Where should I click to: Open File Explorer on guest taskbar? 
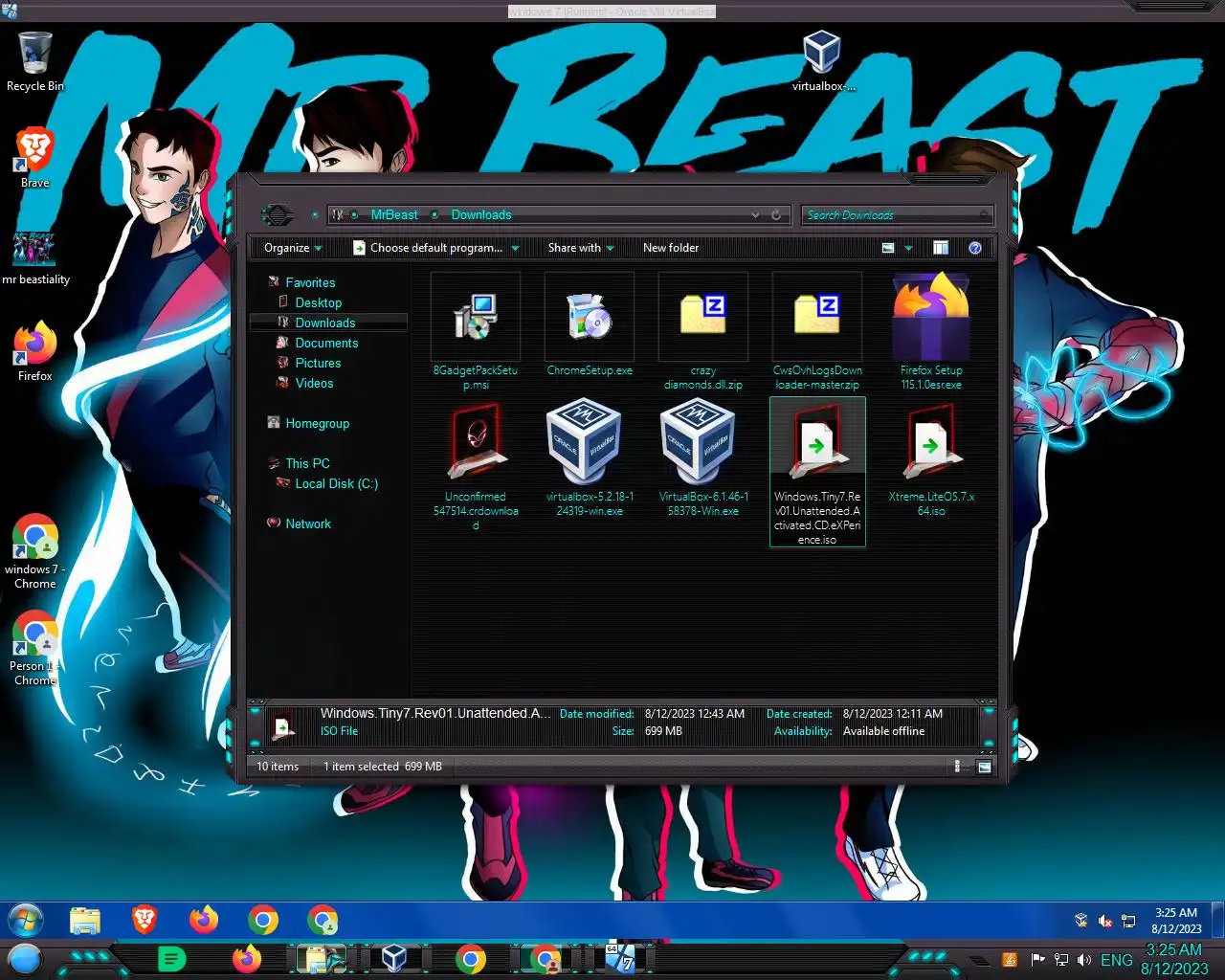click(85, 921)
